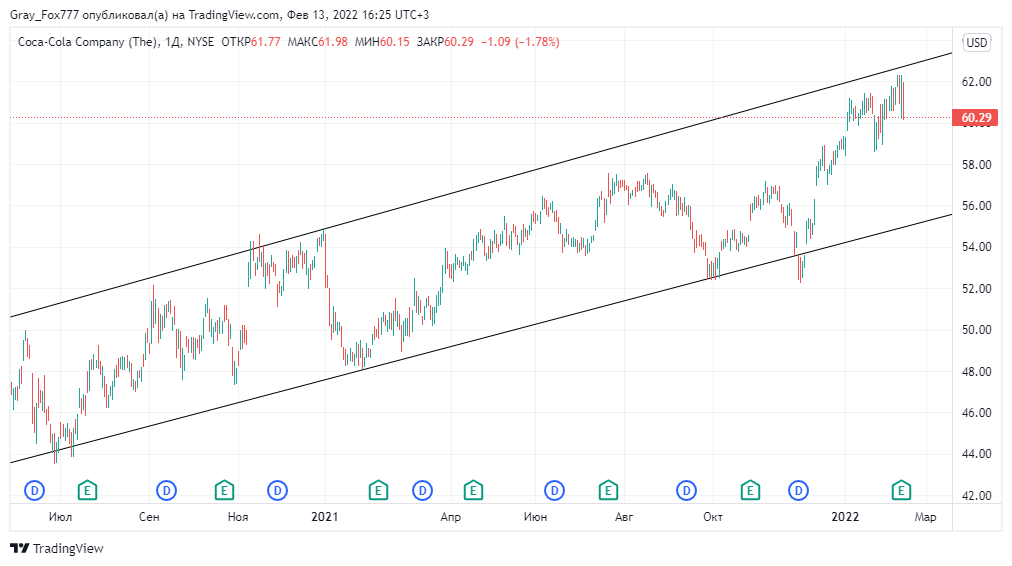Click the Сен time axis label

pos(149,517)
